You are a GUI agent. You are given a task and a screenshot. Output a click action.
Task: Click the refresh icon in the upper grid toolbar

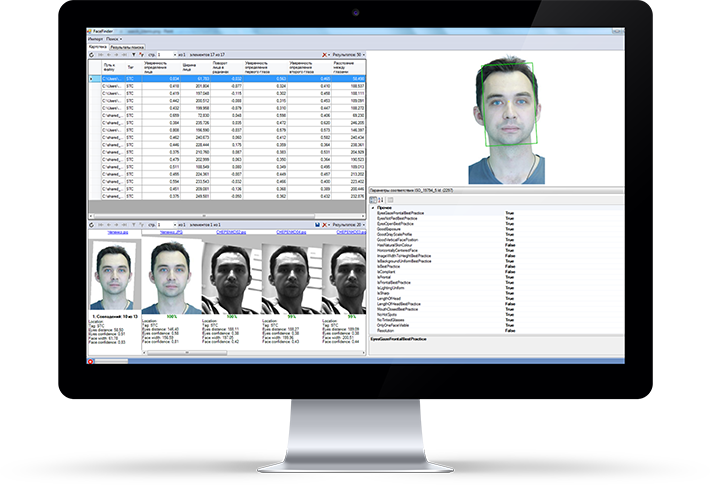92,54
